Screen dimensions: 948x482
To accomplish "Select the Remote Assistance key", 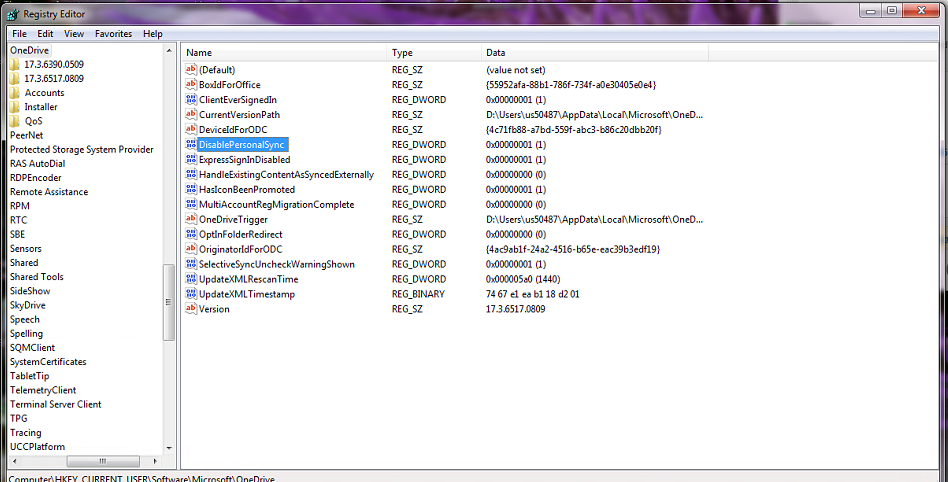I will 49,192.
